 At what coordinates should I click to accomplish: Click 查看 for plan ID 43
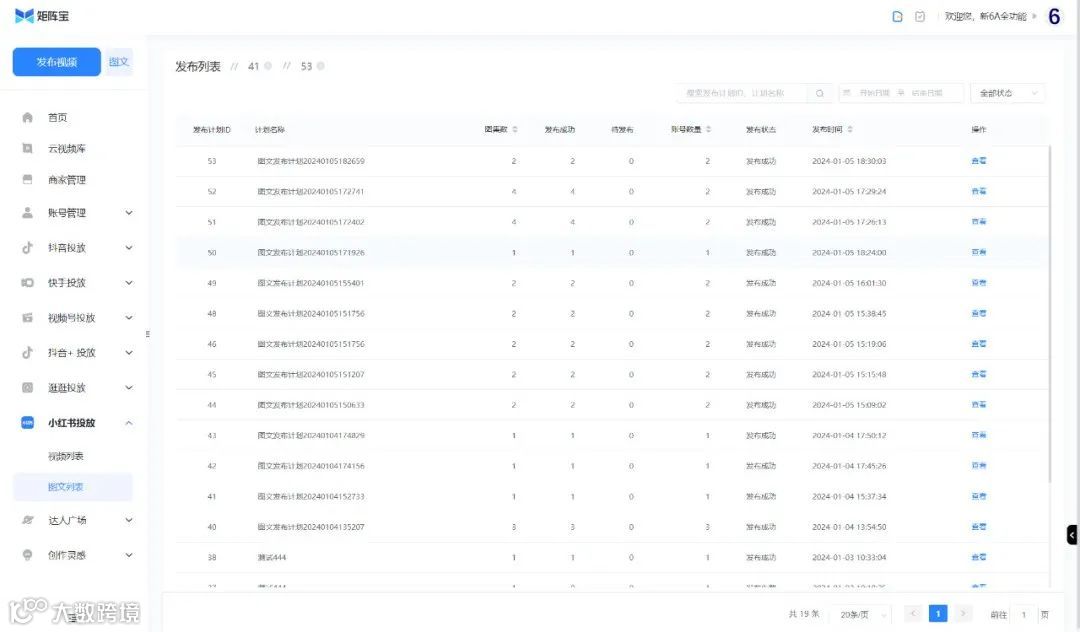979,436
